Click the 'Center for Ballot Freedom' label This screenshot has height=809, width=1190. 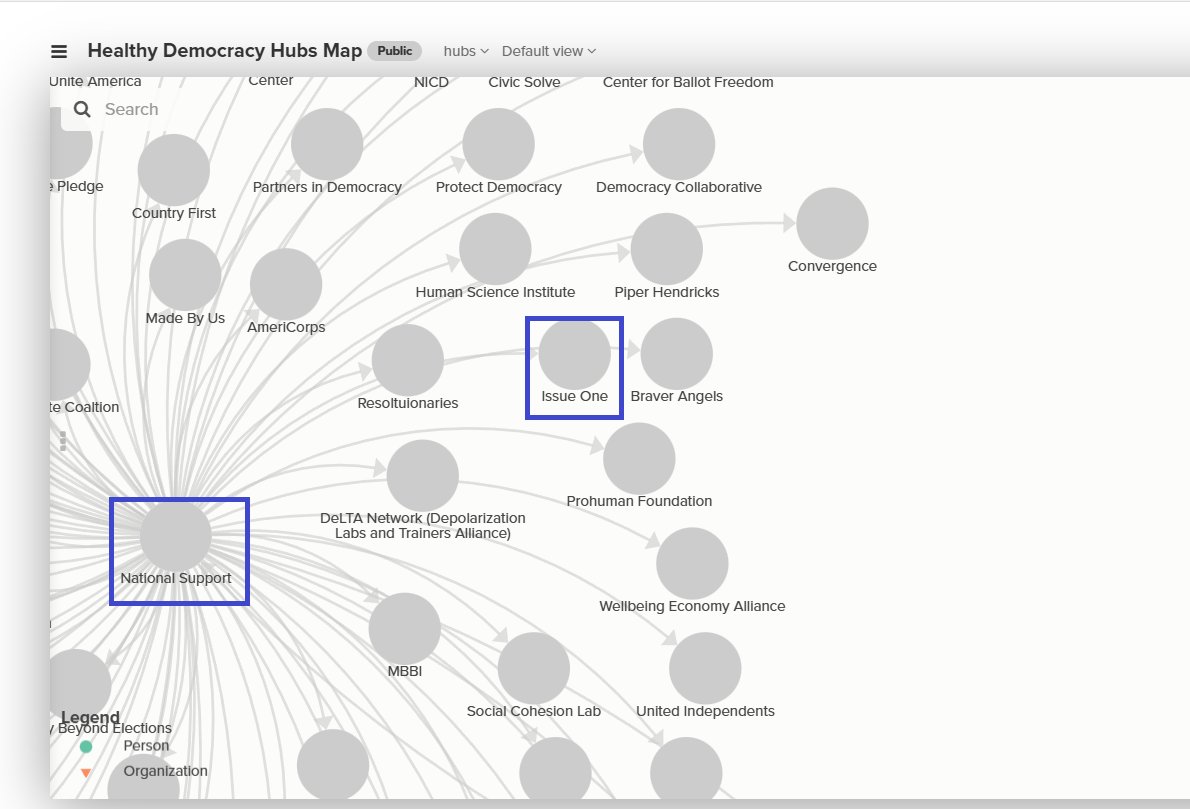click(x=688, y=82)
